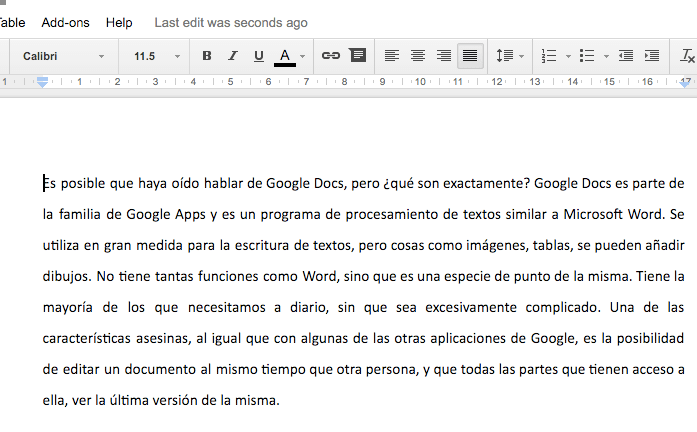
Task: Decrease the paragraph indent
Action: click(626, 56)
